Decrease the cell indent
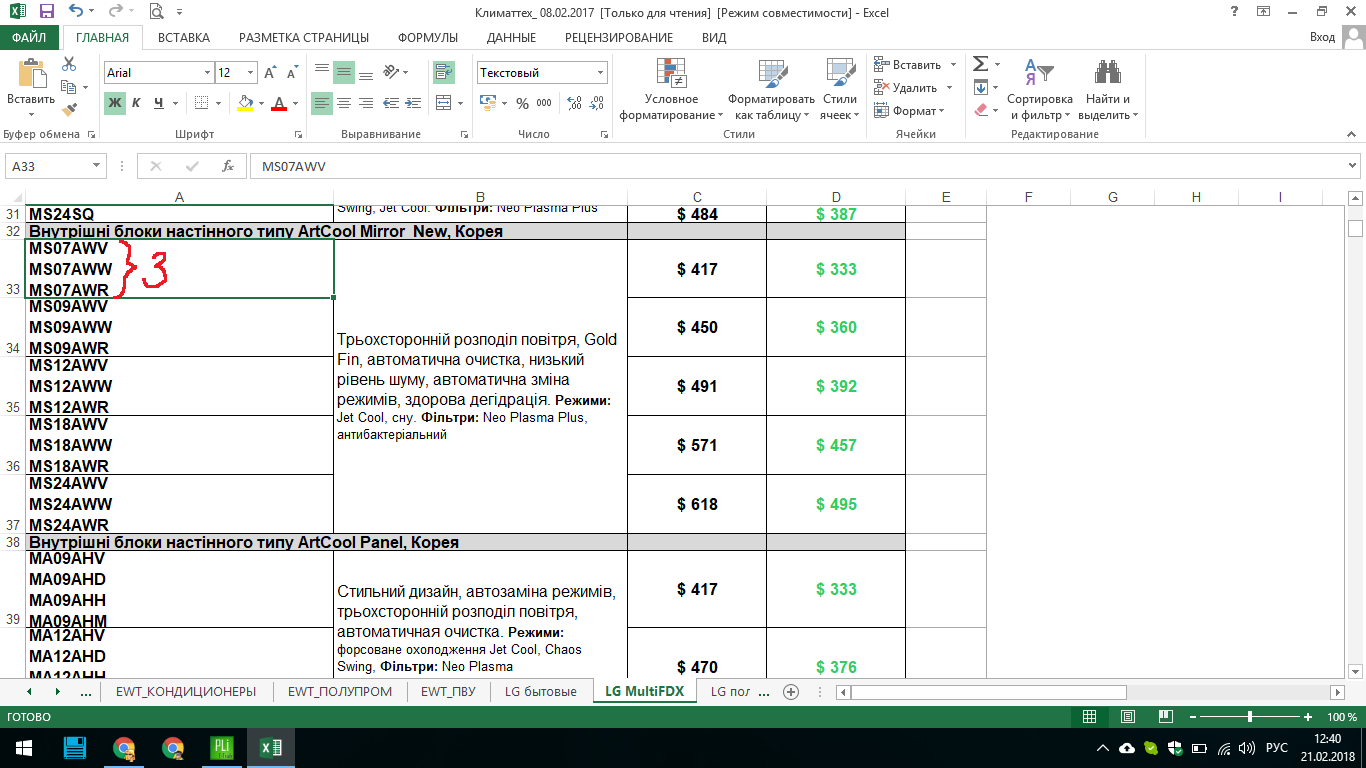Image resolution: width=1366 pixels, height=768 pixels. (390, 103)
